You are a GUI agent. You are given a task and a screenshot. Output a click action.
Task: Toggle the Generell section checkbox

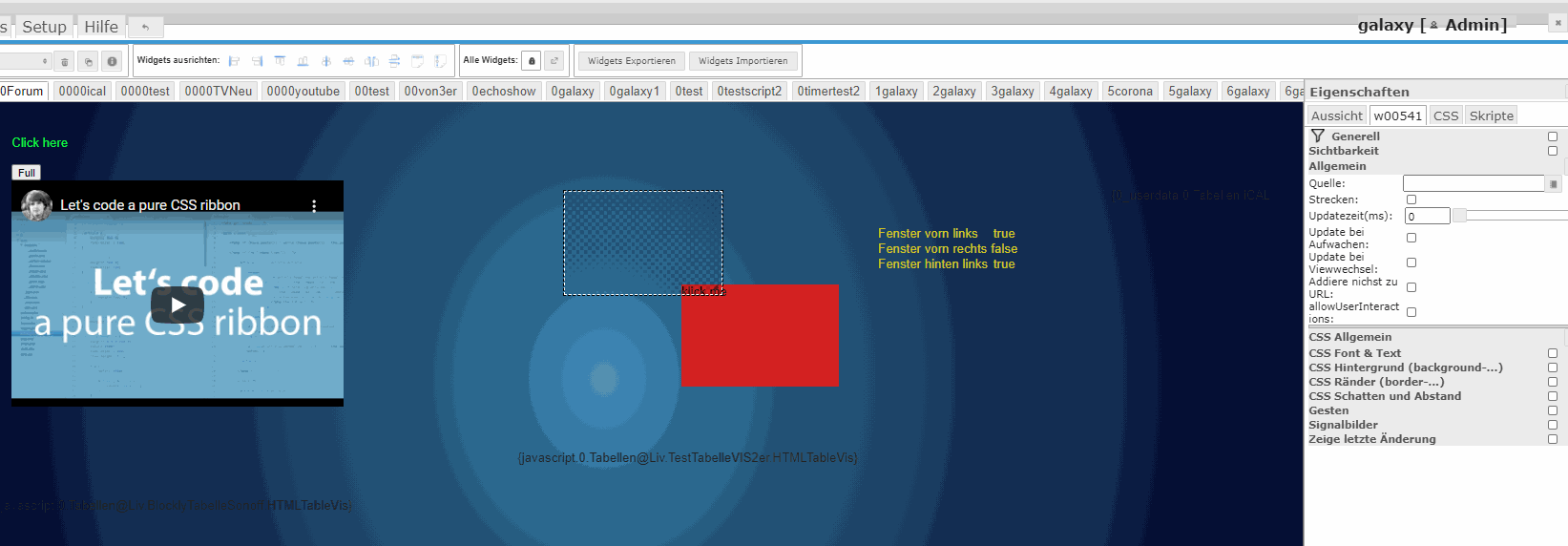(1553, 136)
